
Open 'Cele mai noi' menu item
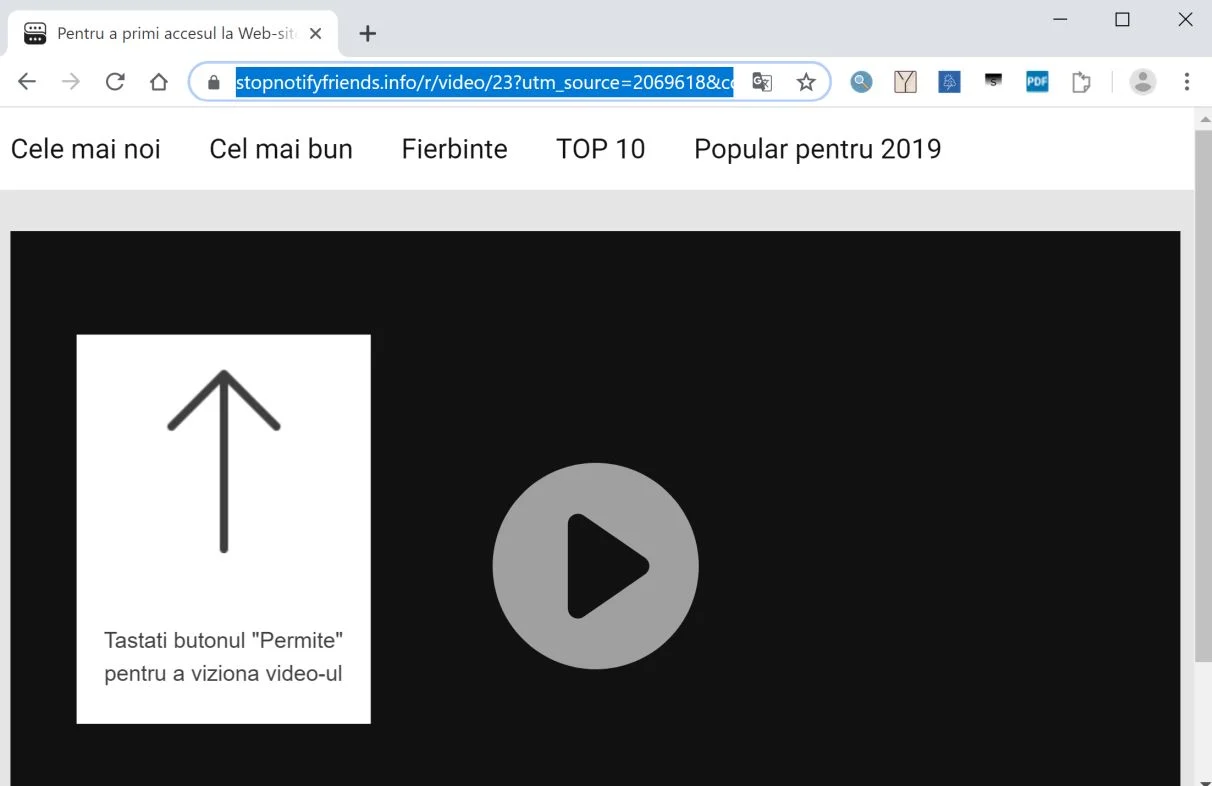[86, 149]
